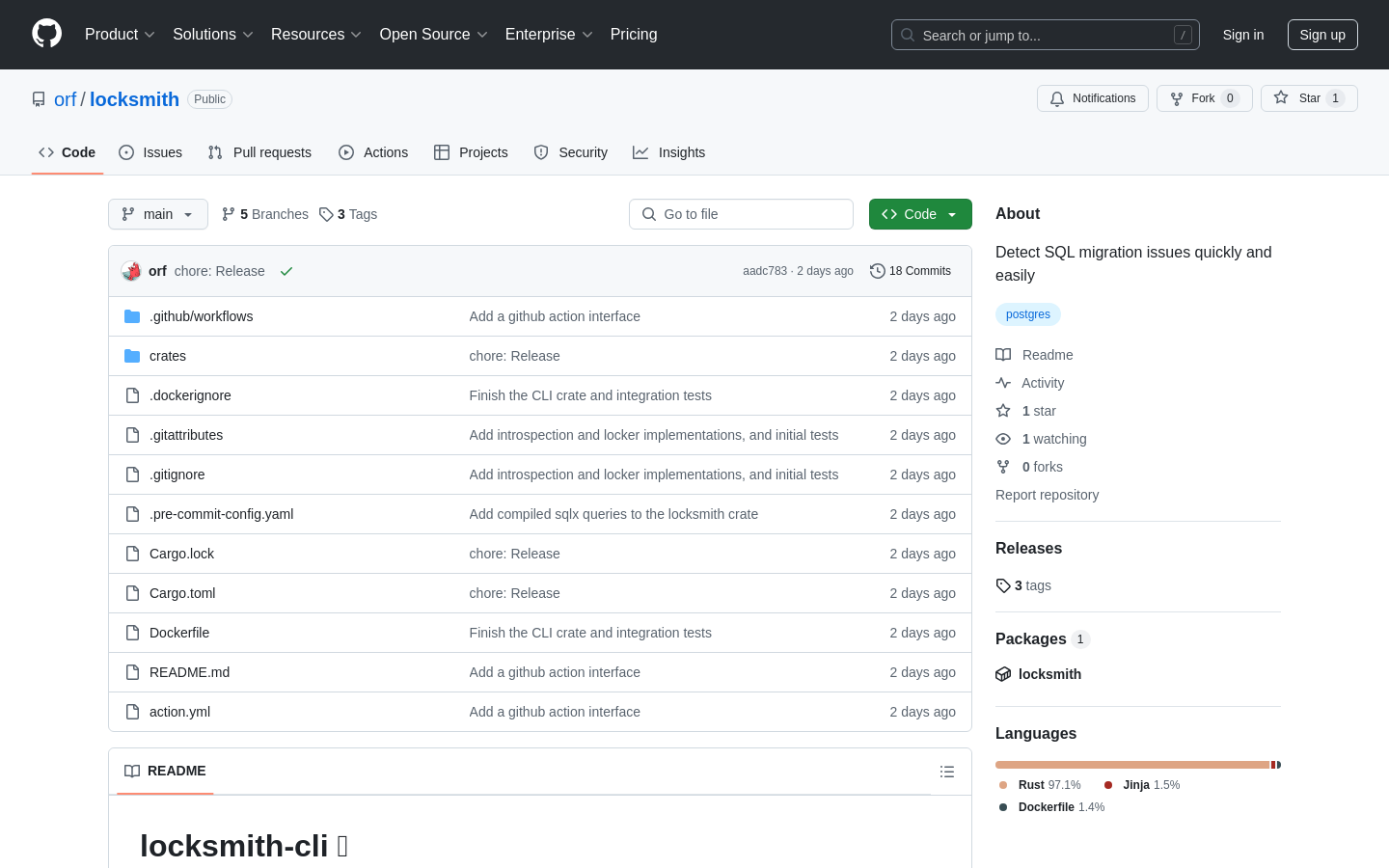Expand the Product menu
The image size is (1389, 868).
click(120, 34)
